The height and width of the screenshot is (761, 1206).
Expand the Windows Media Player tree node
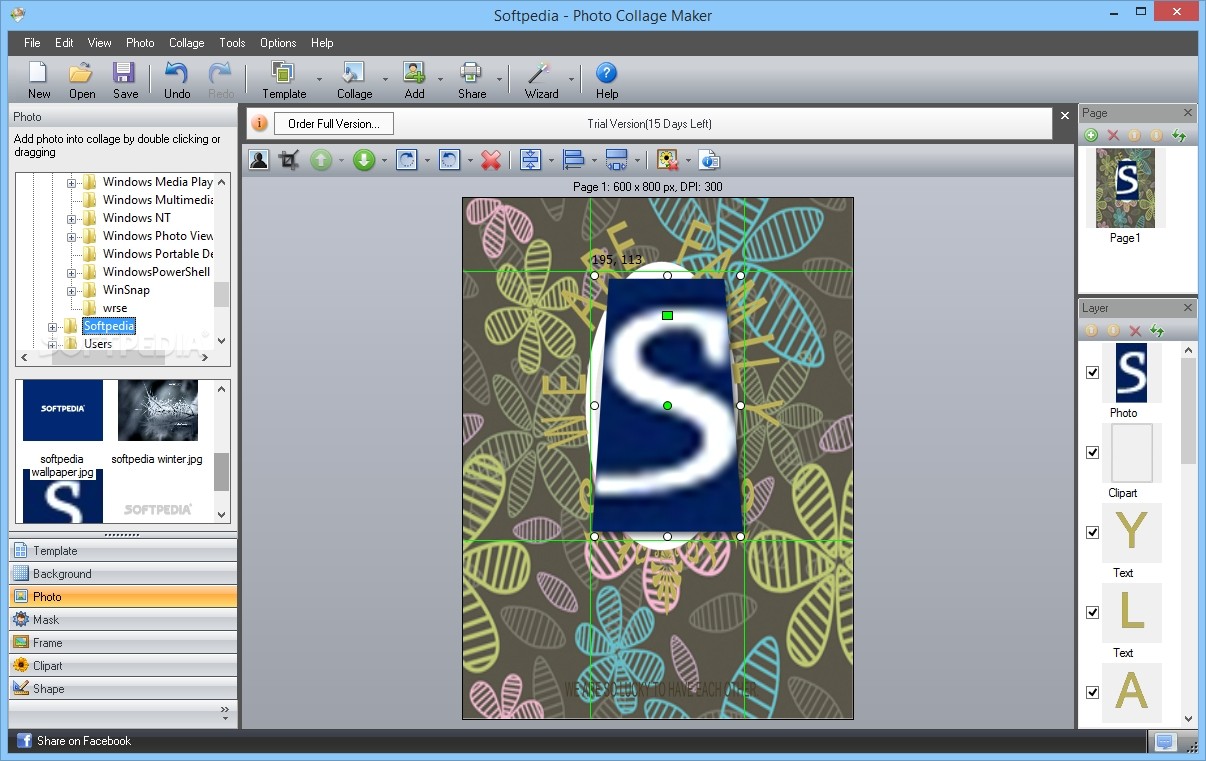pyautogui.click(x=72, y=183)
